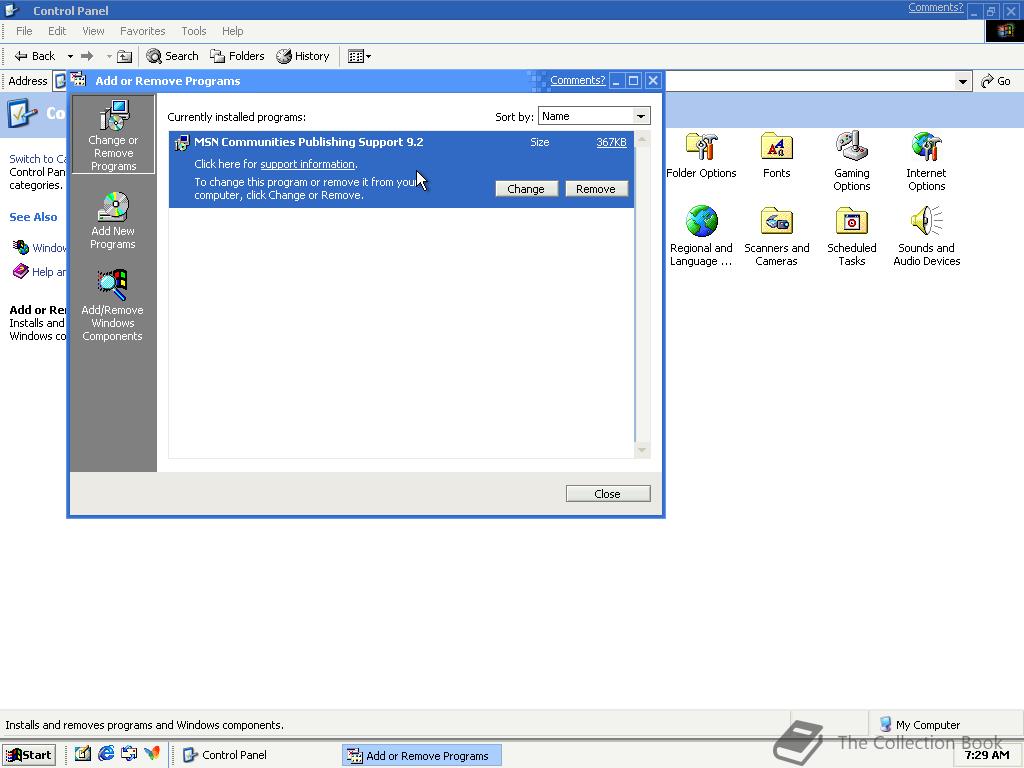
Task: Open the Favorites menu
Action: (x=142, y=31)
